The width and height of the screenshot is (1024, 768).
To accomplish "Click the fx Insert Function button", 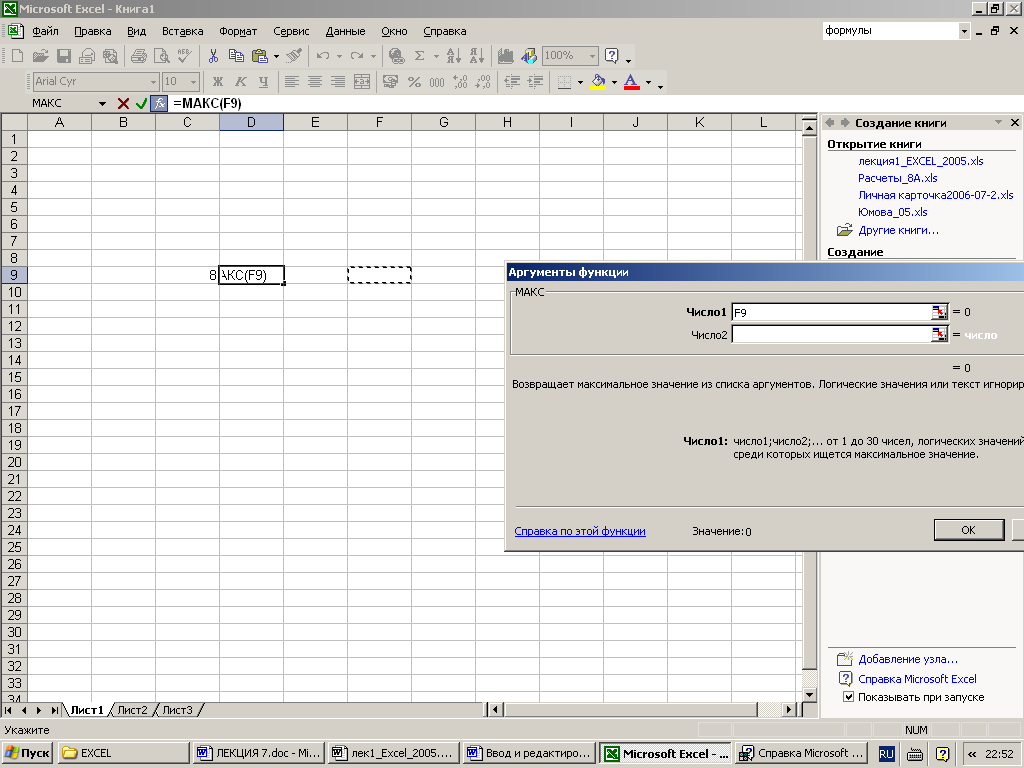I will 159,103.
